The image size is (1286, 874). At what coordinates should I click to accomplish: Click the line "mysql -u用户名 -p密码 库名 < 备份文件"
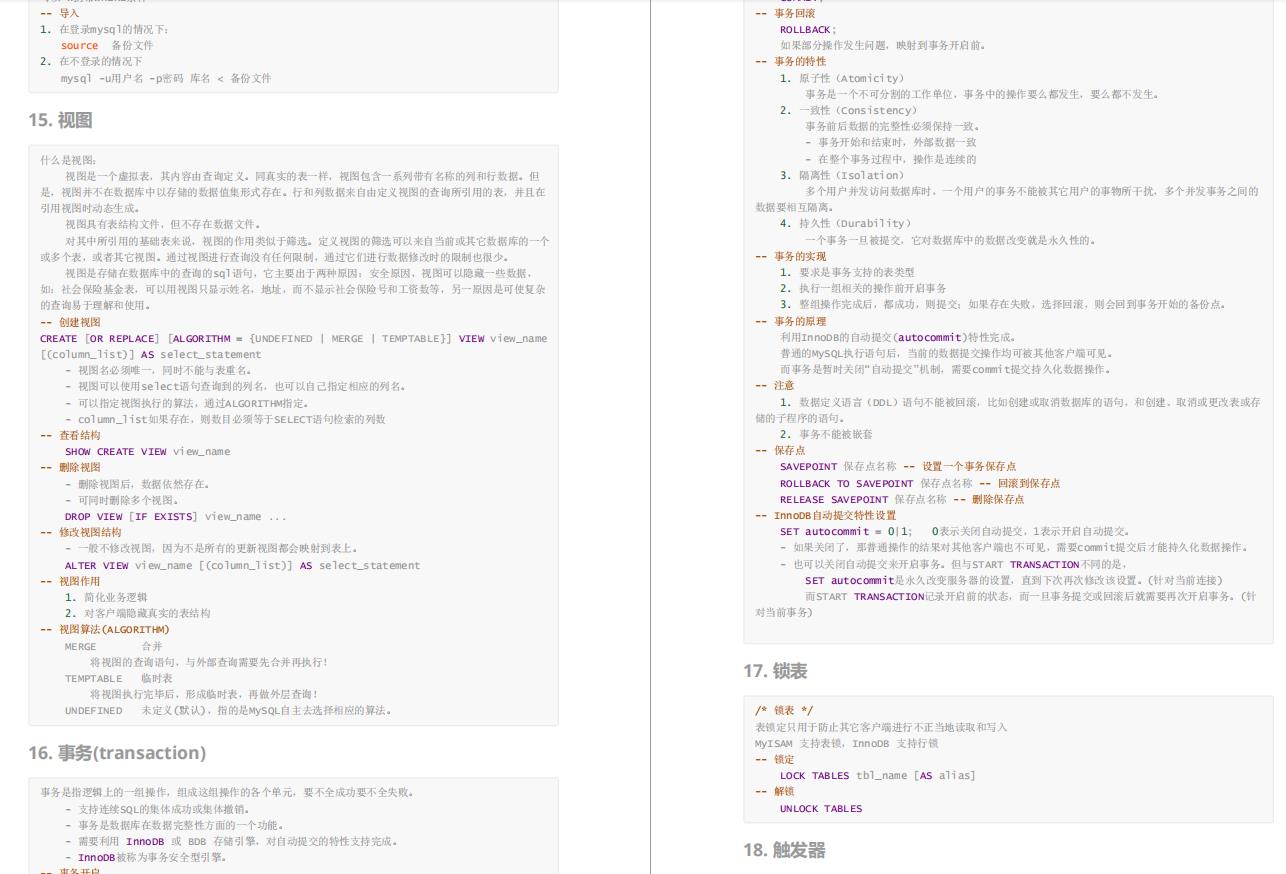[x=166, y=78]
